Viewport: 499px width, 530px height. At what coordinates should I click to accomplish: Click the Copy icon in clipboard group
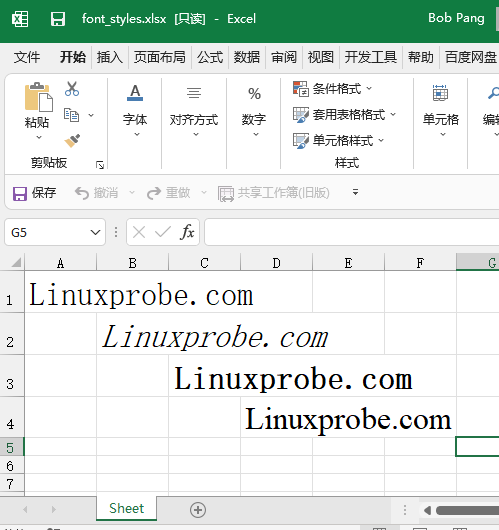click(x=71, y=115)
